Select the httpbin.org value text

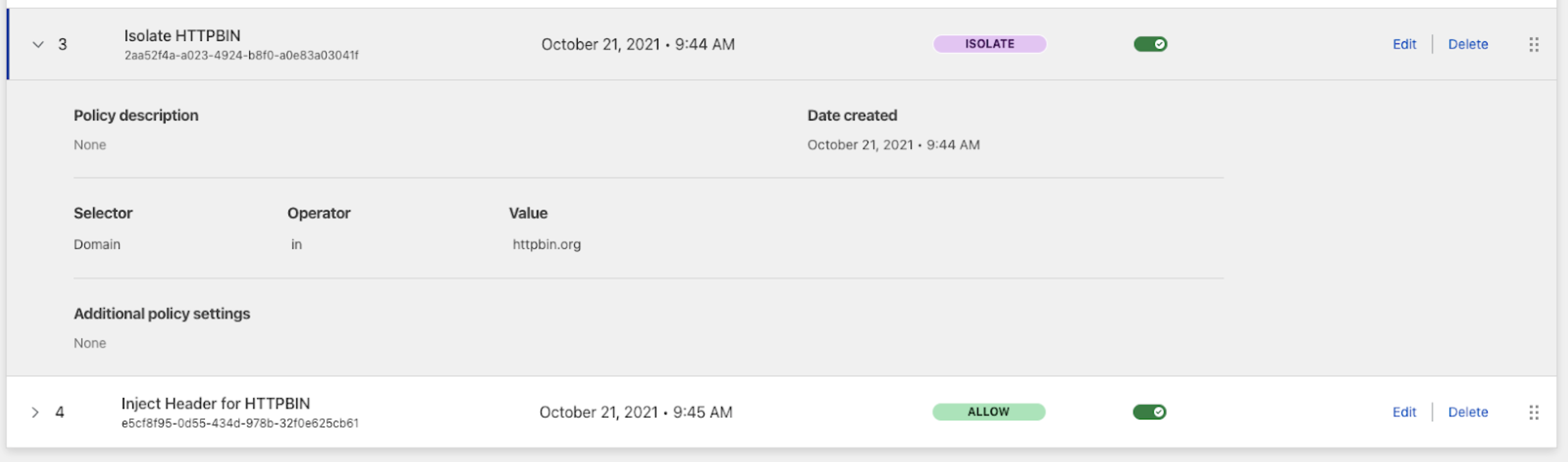tap(545, 244)
